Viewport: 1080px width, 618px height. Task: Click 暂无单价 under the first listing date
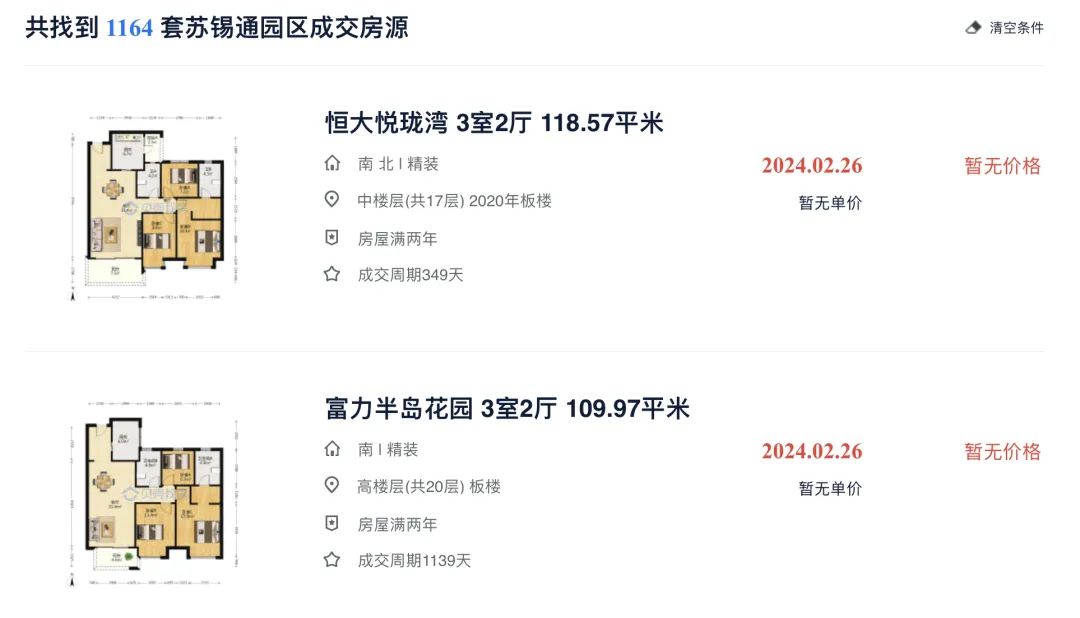pyautogui.click(x=830, y=203)
